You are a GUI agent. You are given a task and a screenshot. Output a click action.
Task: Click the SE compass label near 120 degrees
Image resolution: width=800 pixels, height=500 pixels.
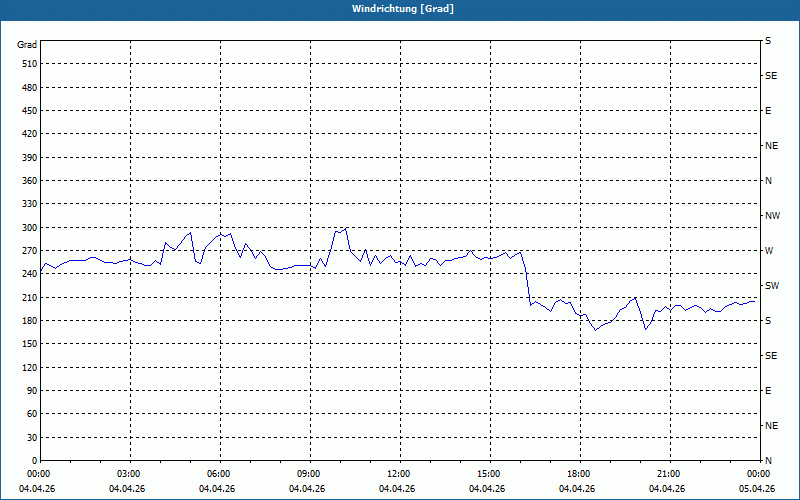[x=771, y=356]
